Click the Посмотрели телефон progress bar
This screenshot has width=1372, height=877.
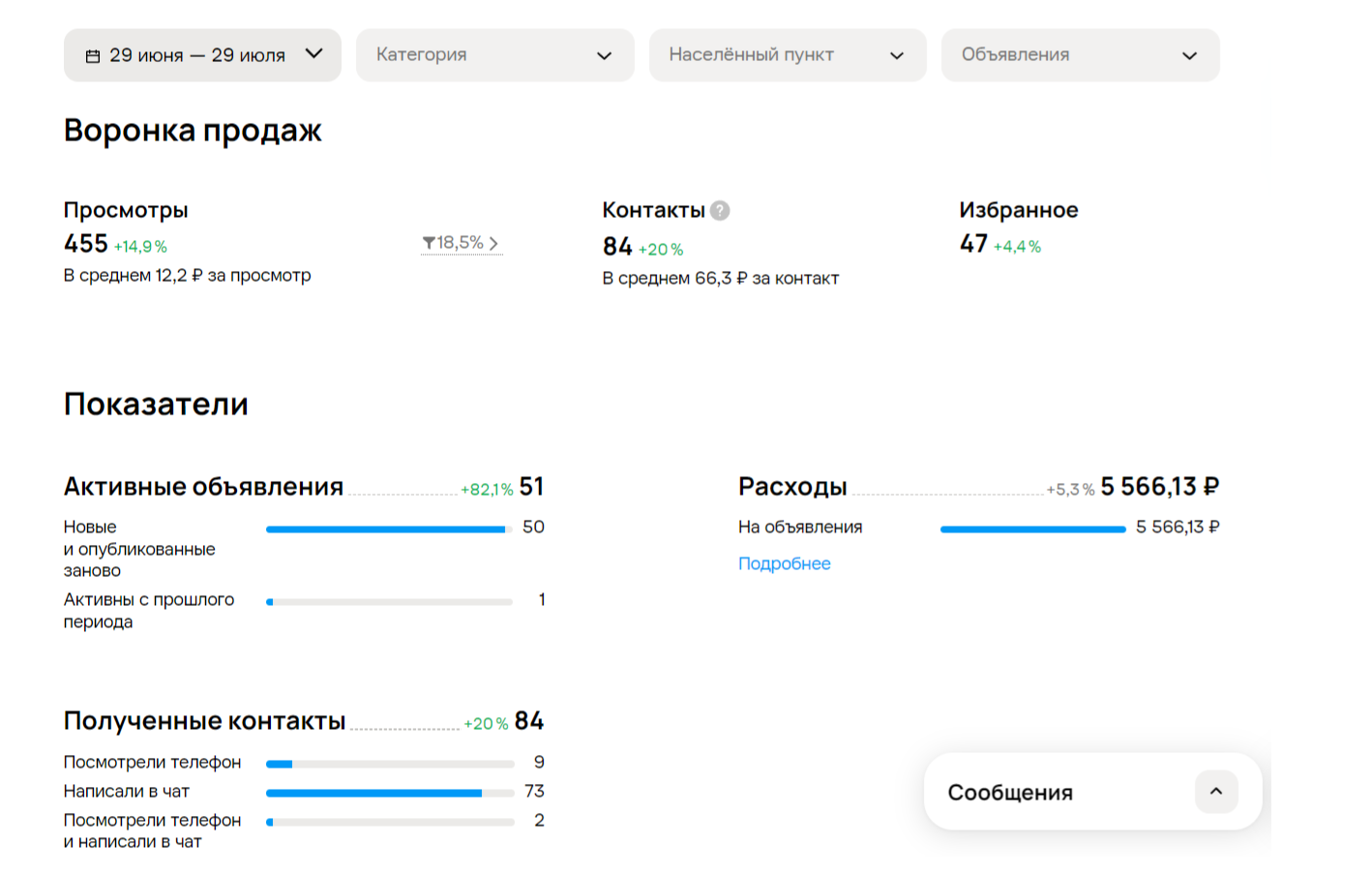pyautogui.click(x=390, y=764)
